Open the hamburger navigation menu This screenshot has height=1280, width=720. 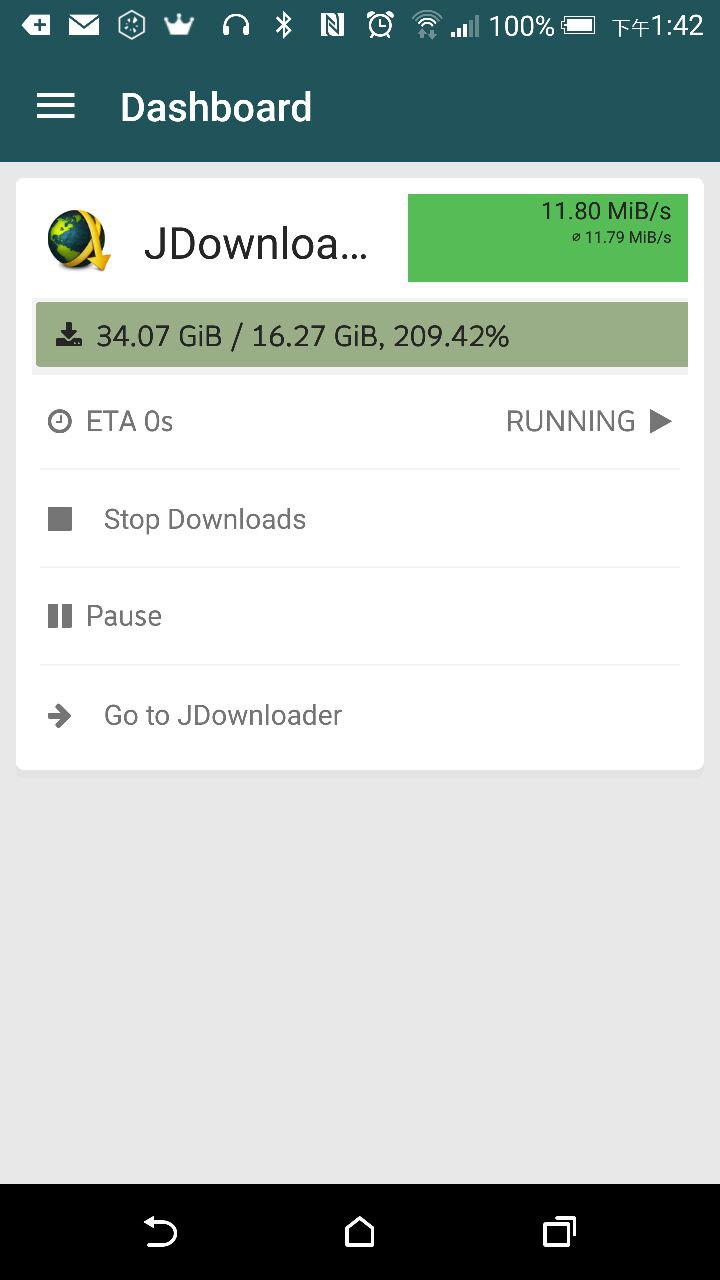click(x=56, y=107)
